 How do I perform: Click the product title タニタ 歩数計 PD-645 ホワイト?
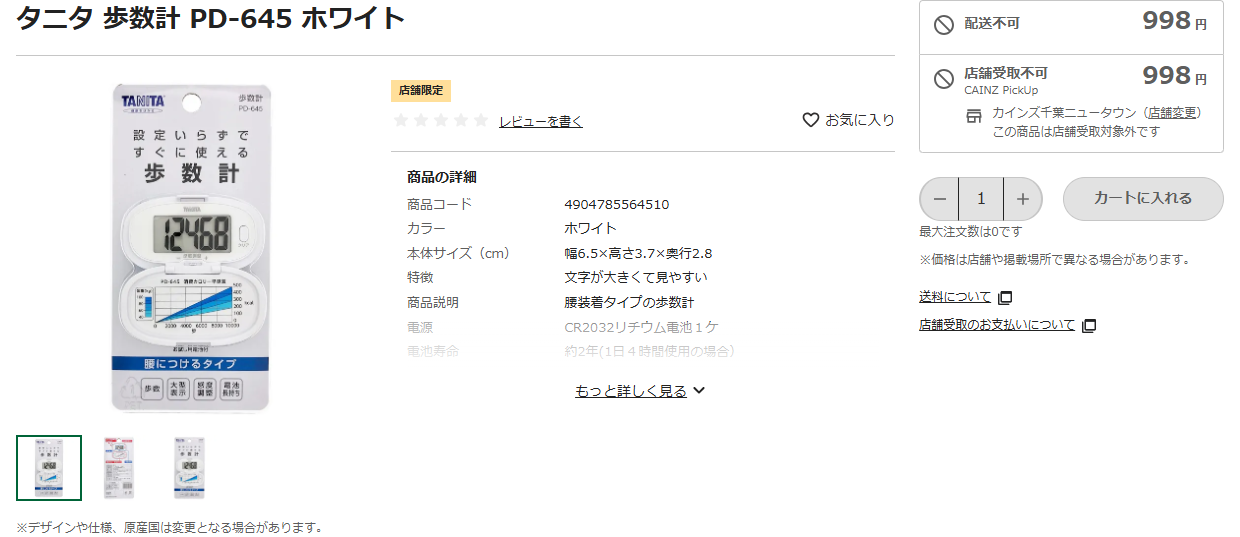tap(210, 18)
